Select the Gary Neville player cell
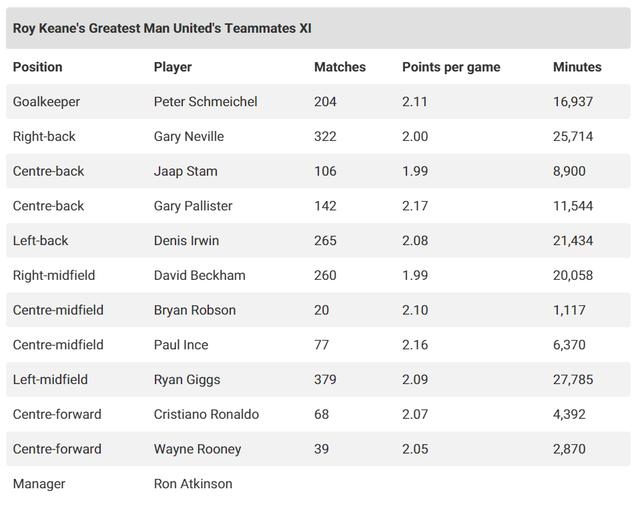This screenshot has height=509, width=640. pyautogui.click(x=189, y=136)
